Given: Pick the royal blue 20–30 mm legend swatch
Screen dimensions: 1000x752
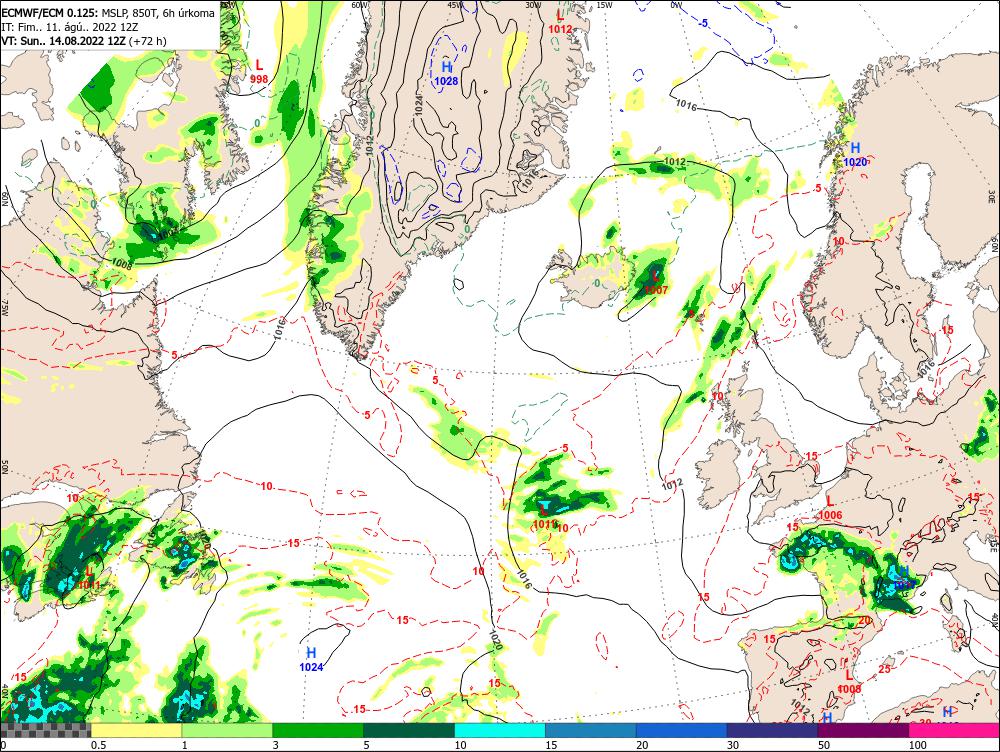Looking at the screenshot, I should 682,730.
